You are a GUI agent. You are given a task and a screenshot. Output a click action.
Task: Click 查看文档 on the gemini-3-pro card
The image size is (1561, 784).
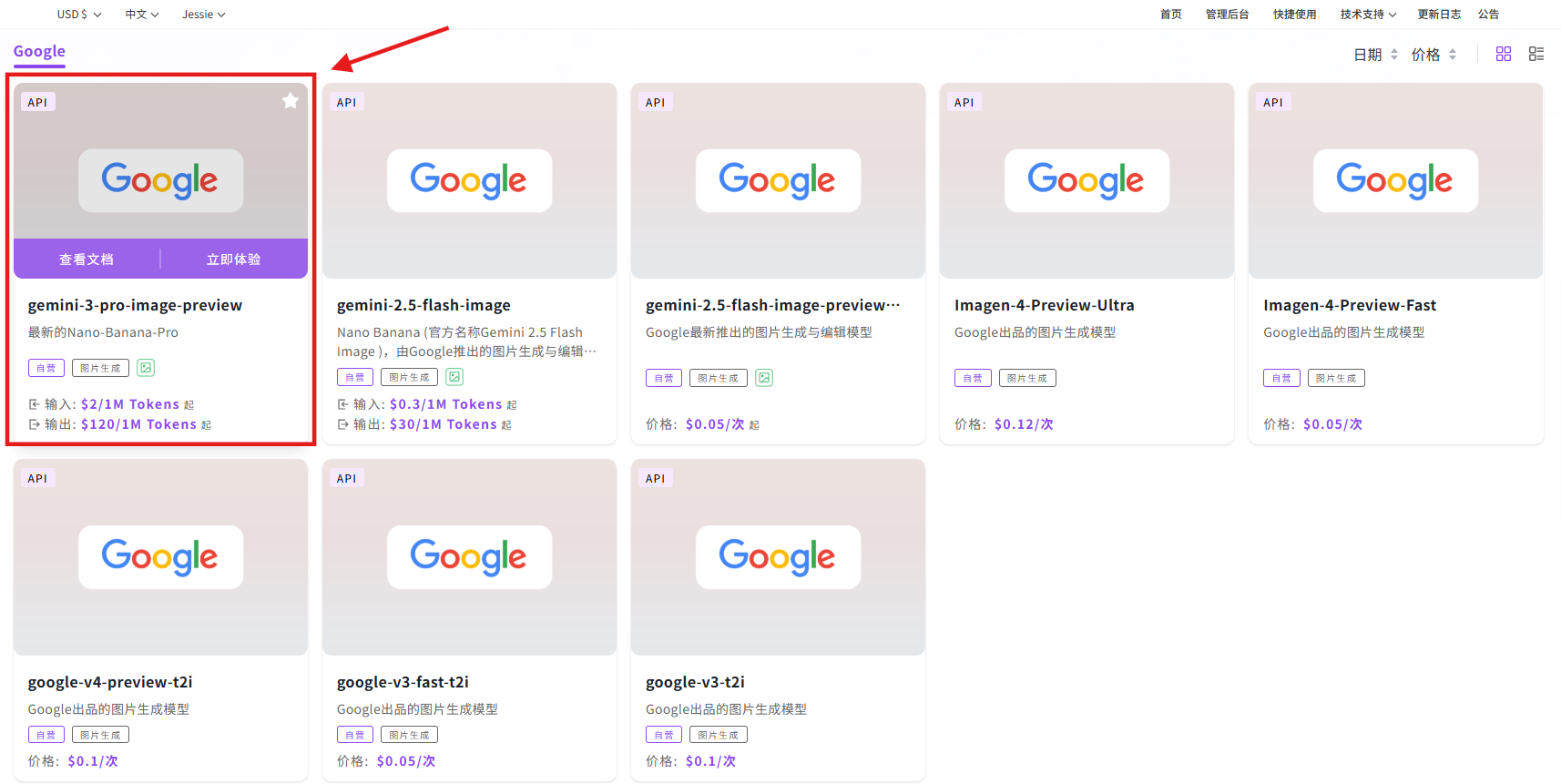point(87,260)
